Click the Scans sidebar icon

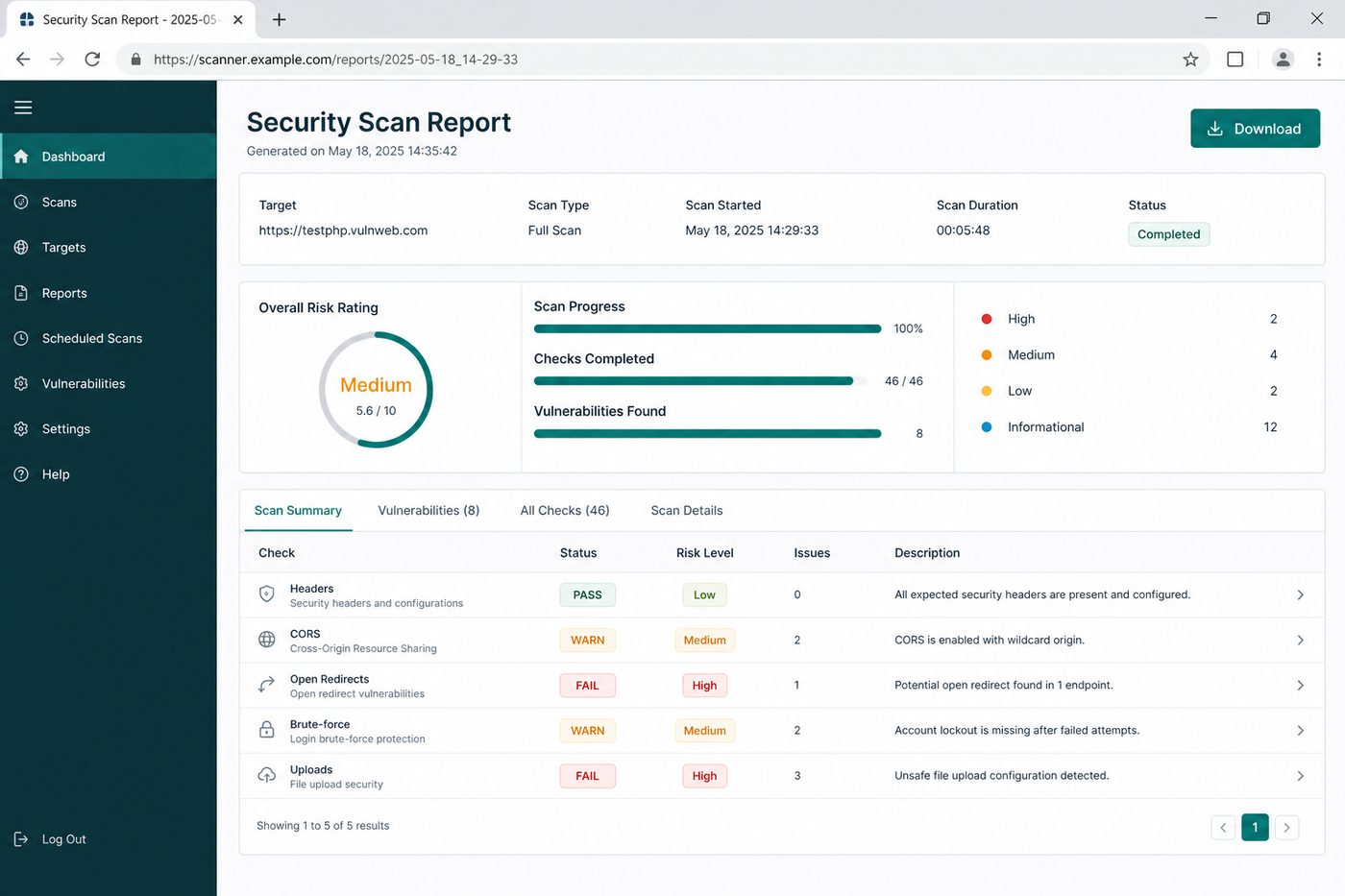[21, 202]
